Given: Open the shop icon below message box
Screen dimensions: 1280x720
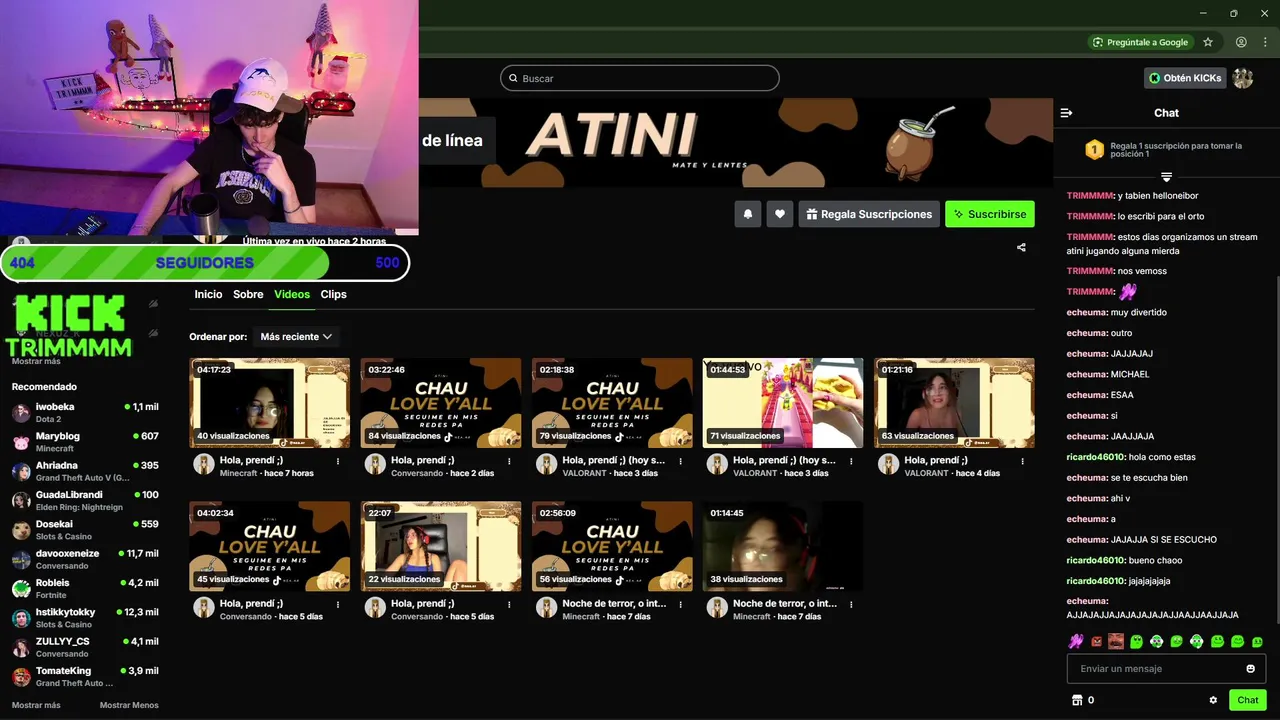Looking at the screenshot, I should point(1077,700).
